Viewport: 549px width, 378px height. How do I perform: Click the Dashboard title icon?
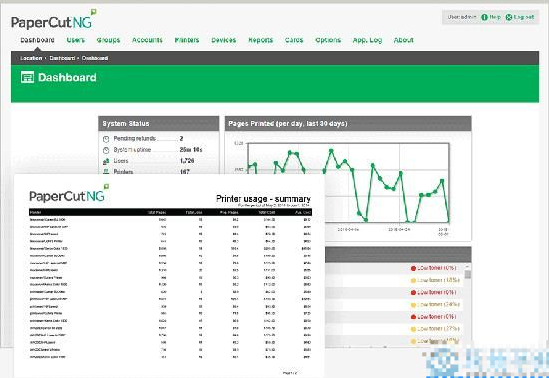coord(27,77)
